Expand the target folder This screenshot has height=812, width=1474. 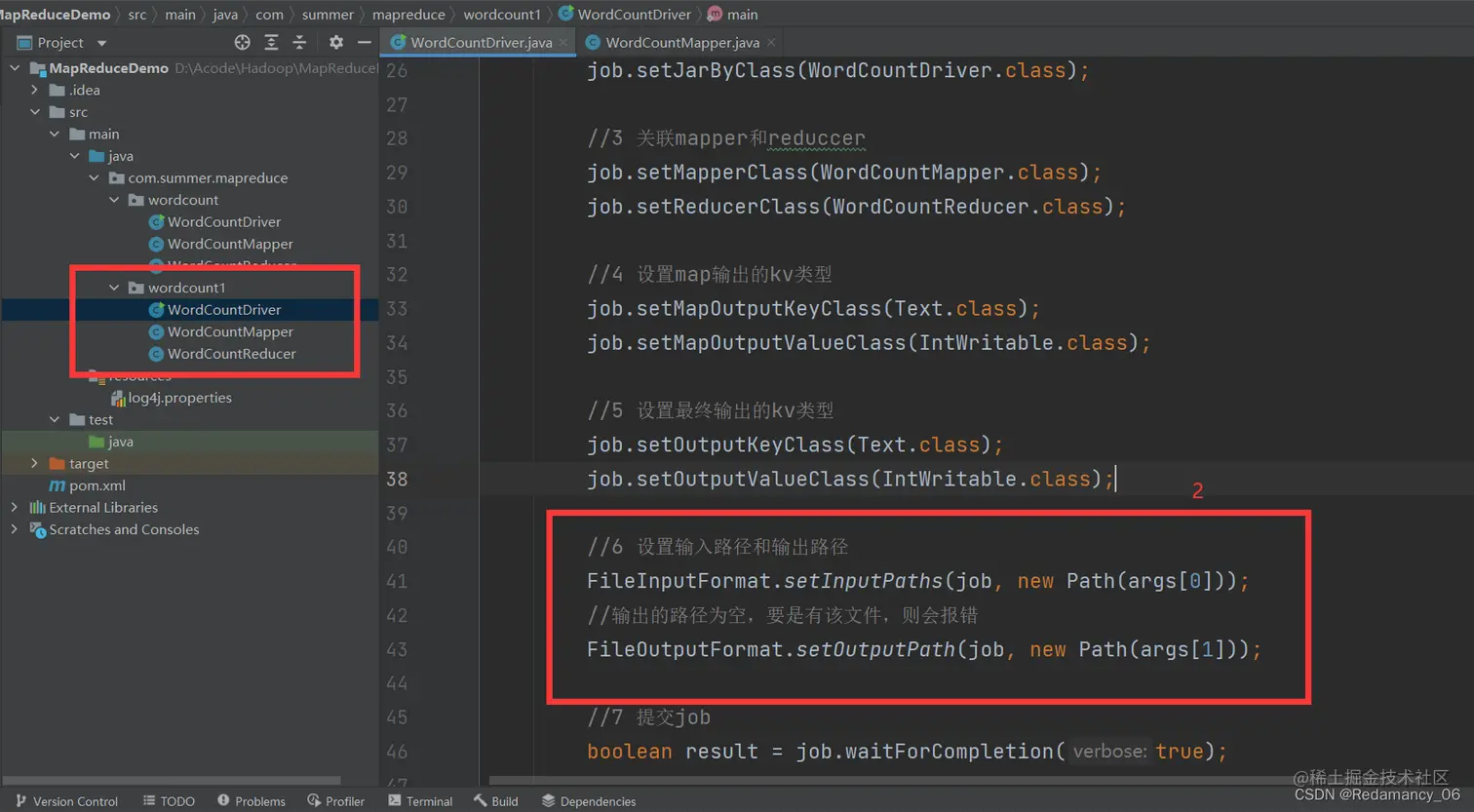pyautogui.click(x=35, y=463)
